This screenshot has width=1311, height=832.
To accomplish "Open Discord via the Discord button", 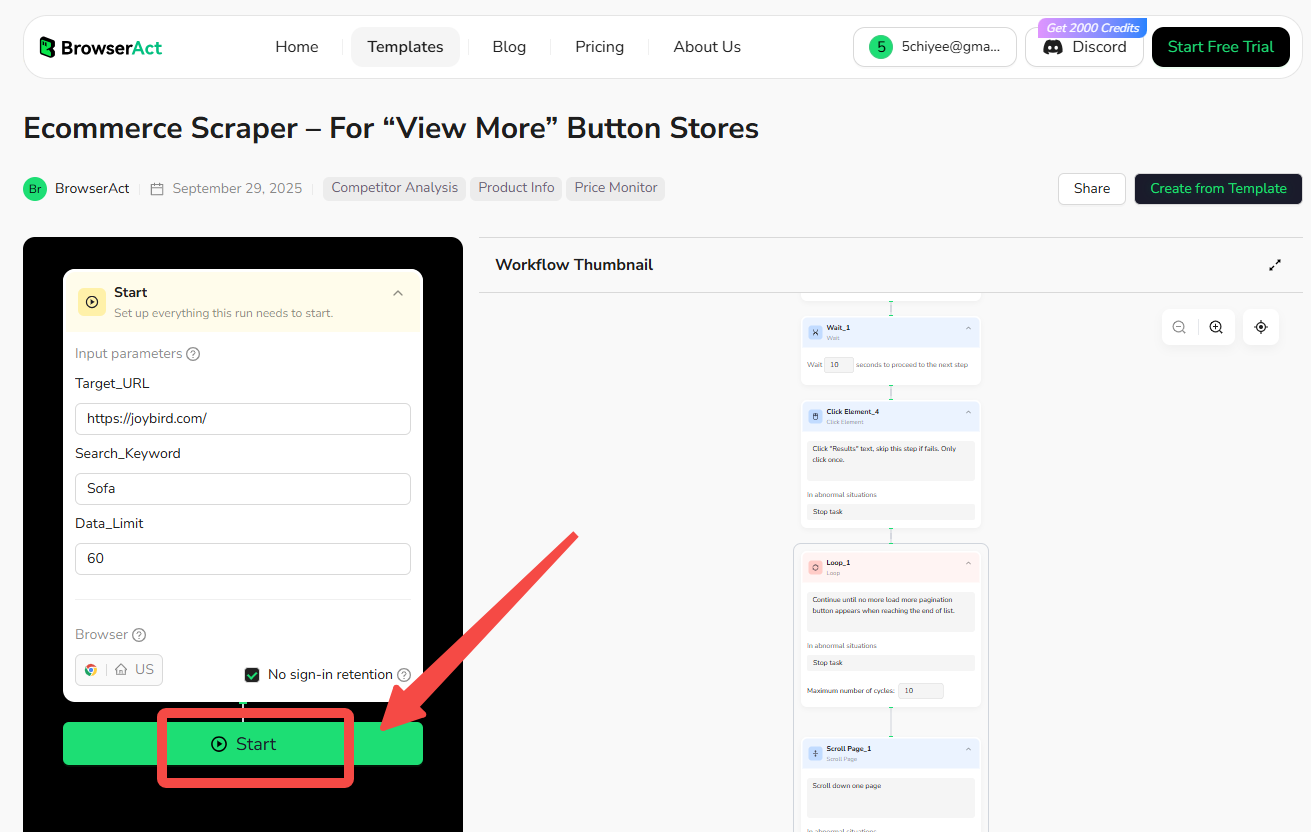I will [1084, 47].
